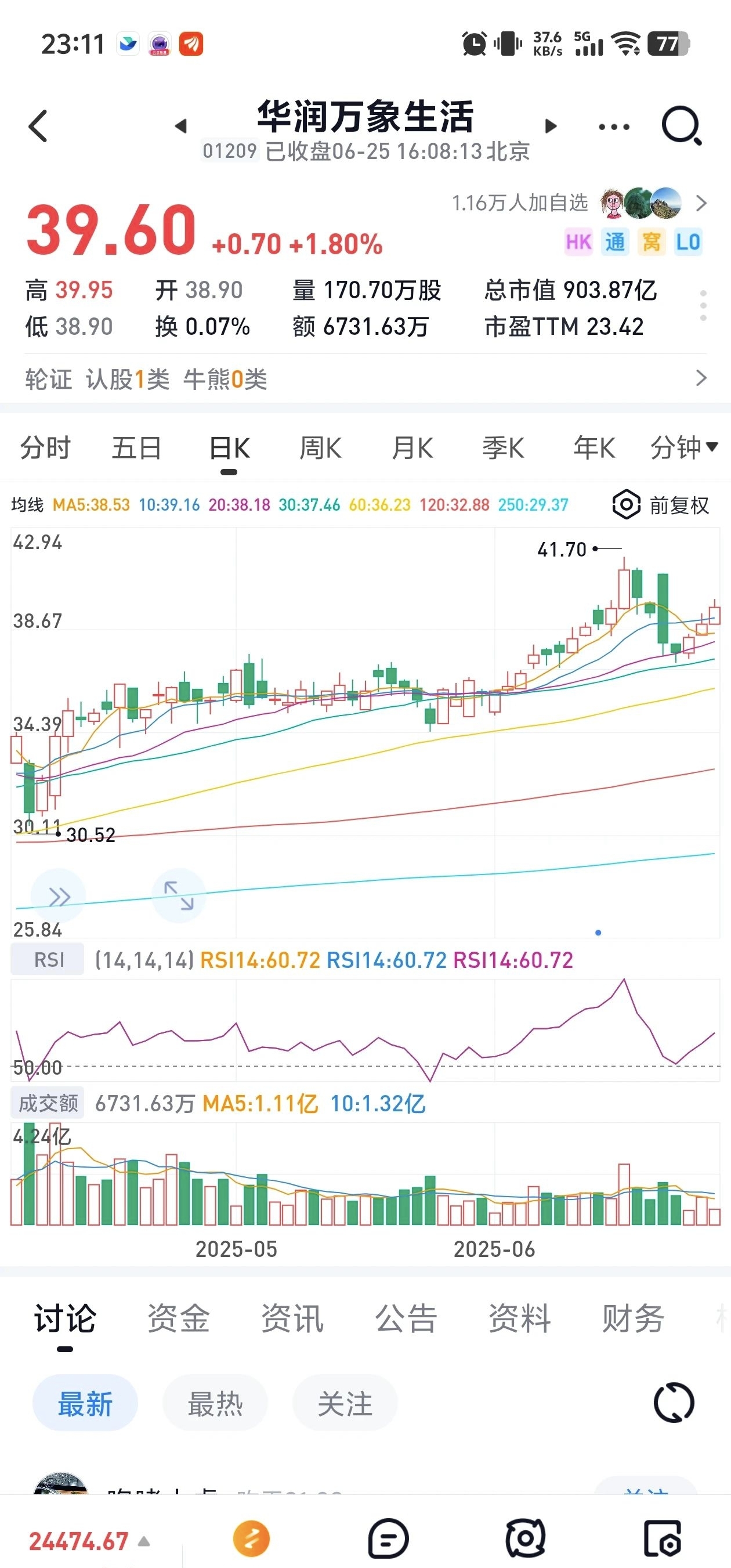Open the 资料 section tab
Viewport: 731px width, 1568px height.
pyautogui.click(x=519, y=1318)
